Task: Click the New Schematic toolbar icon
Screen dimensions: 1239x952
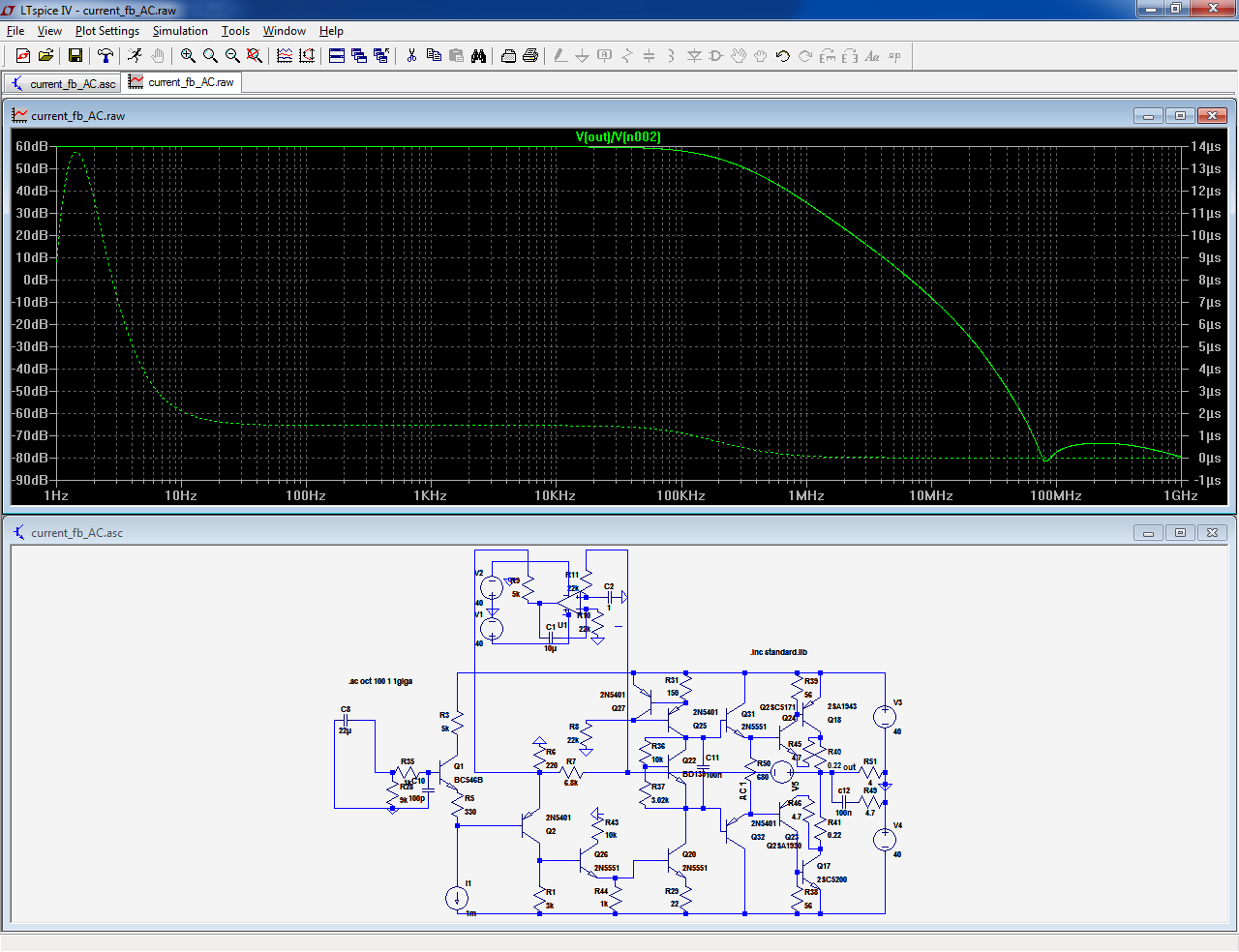Action: (x=23, y=56)
